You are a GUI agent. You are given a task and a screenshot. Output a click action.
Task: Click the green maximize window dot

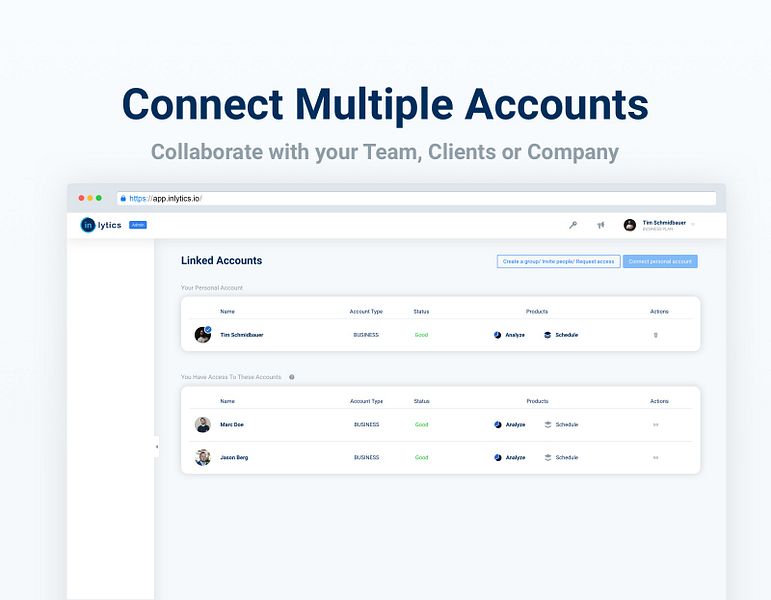click(99, 198)
